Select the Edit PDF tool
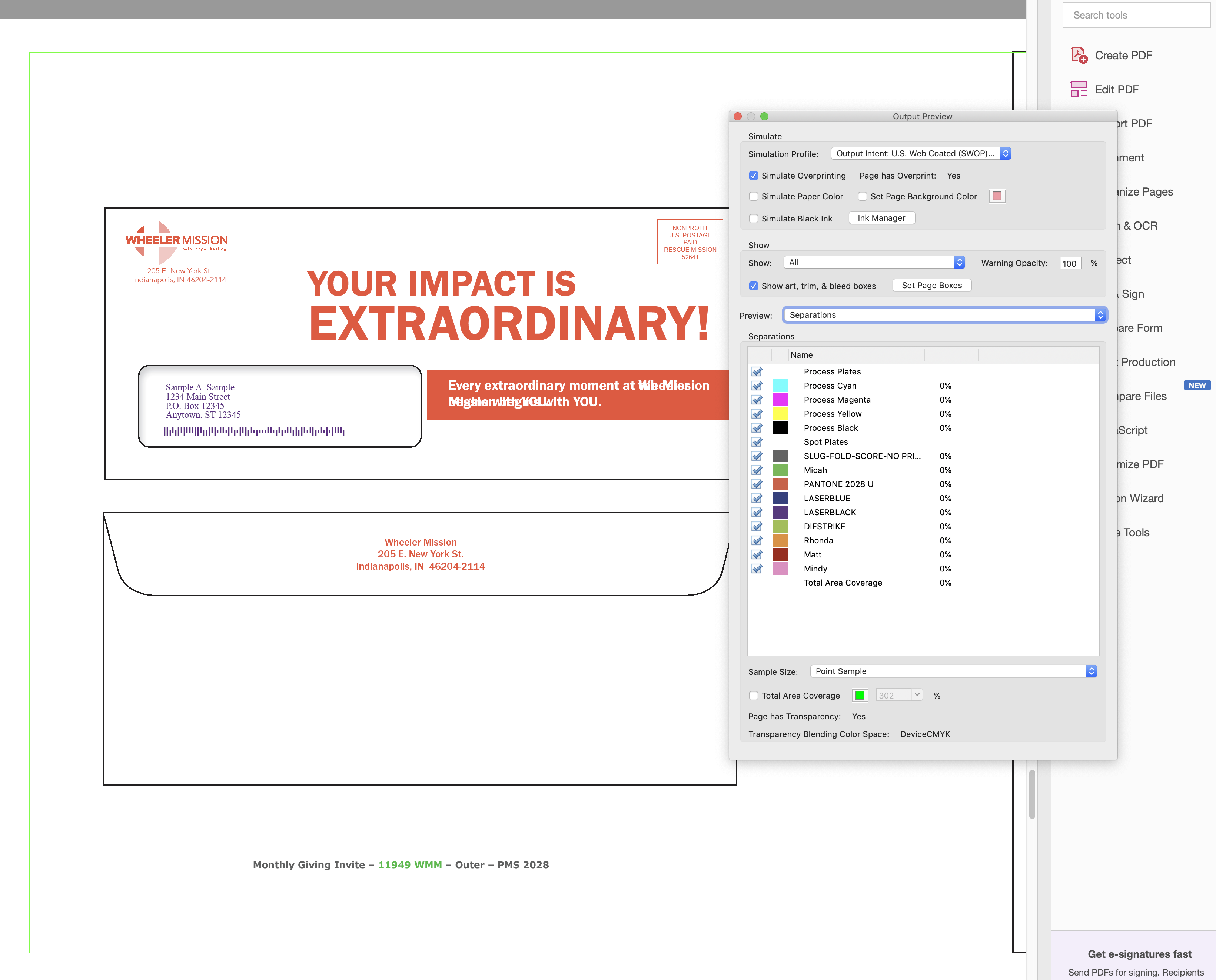1216x980 pixels. point(1117,89)
